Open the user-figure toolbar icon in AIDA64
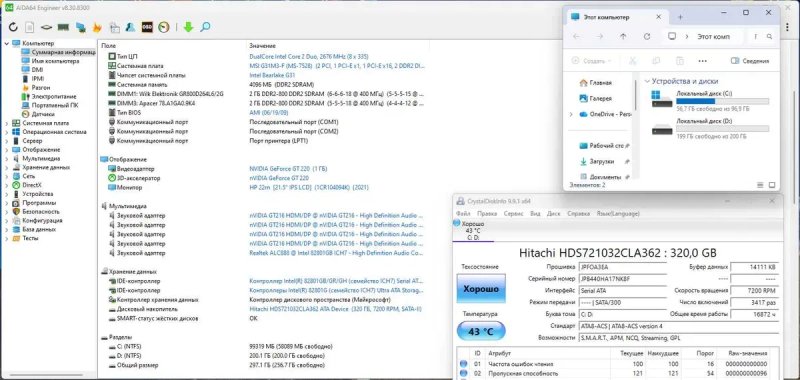The image size is (800, 380). point(131,27)
